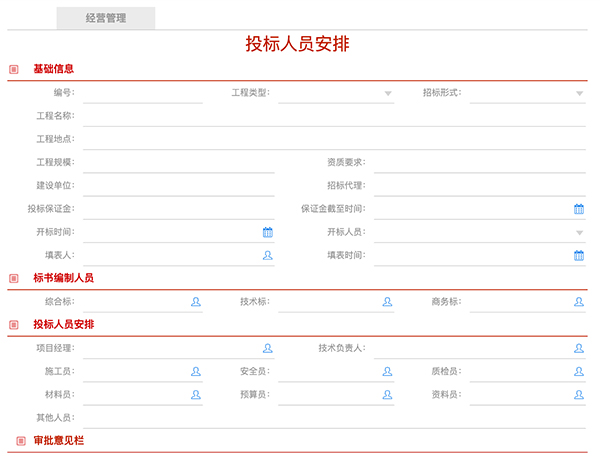Collapse the 基础信息 section
The height and width of the screenshot is (465, 600).
[14, 69]
